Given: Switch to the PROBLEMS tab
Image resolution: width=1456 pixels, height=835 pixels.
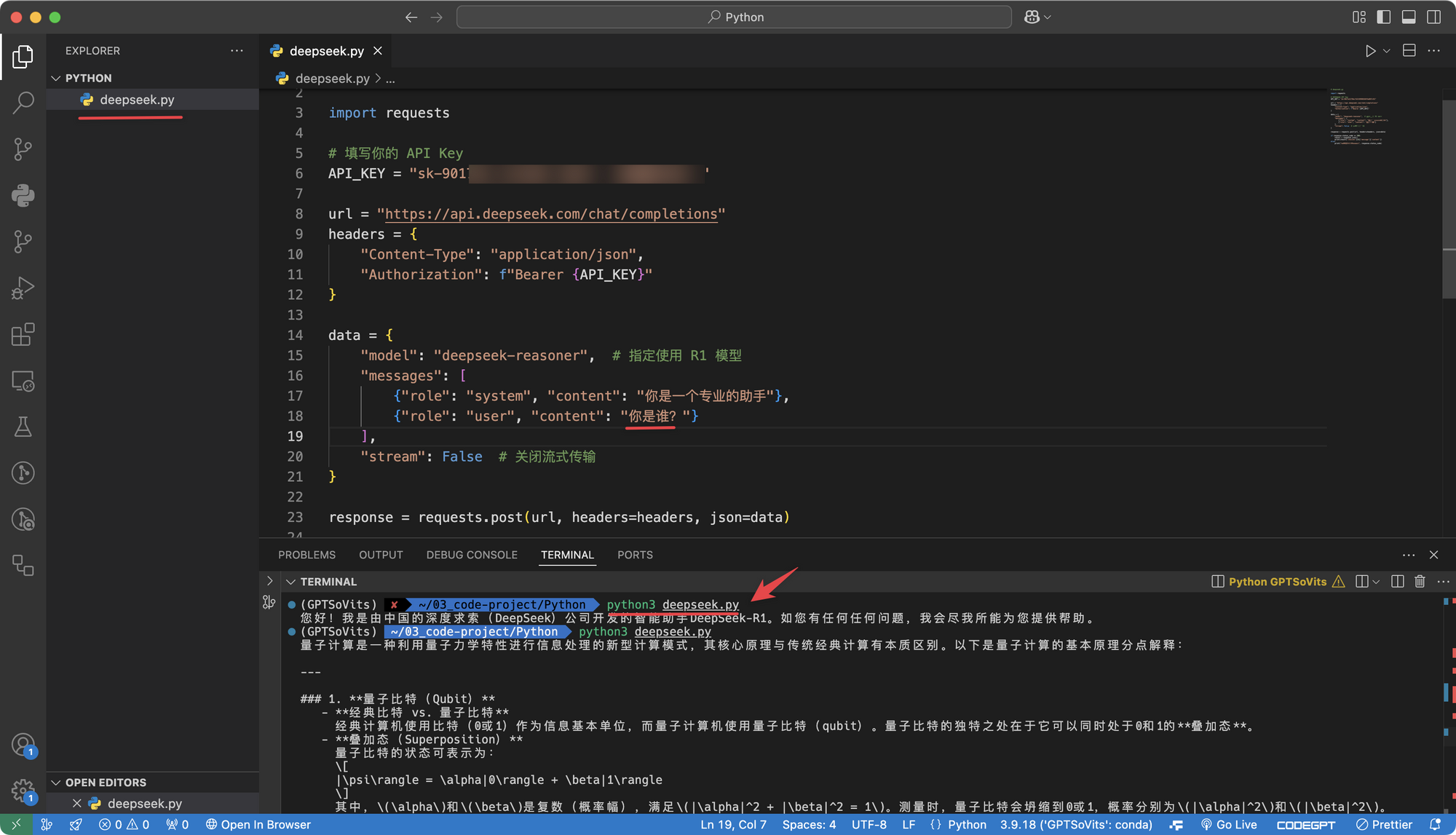Looking at the screenshot, I should click(306, 554).
